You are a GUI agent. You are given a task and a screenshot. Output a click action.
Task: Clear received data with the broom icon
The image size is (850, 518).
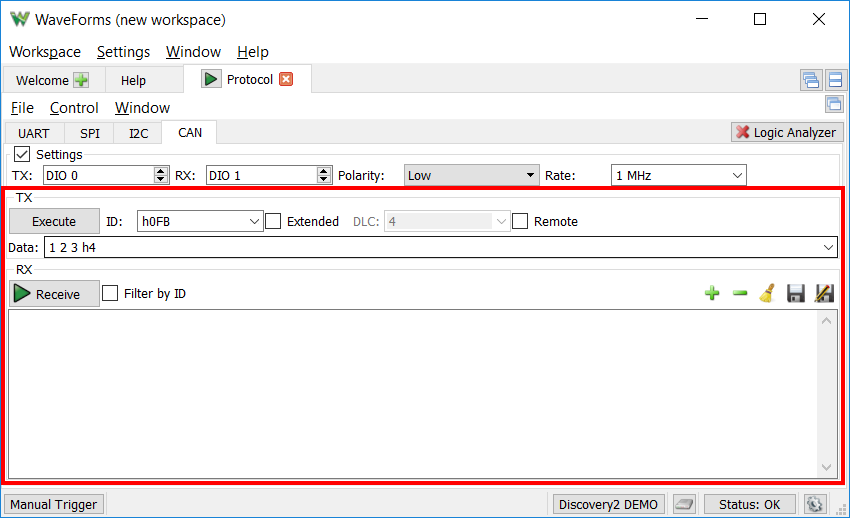click(767, 293)
